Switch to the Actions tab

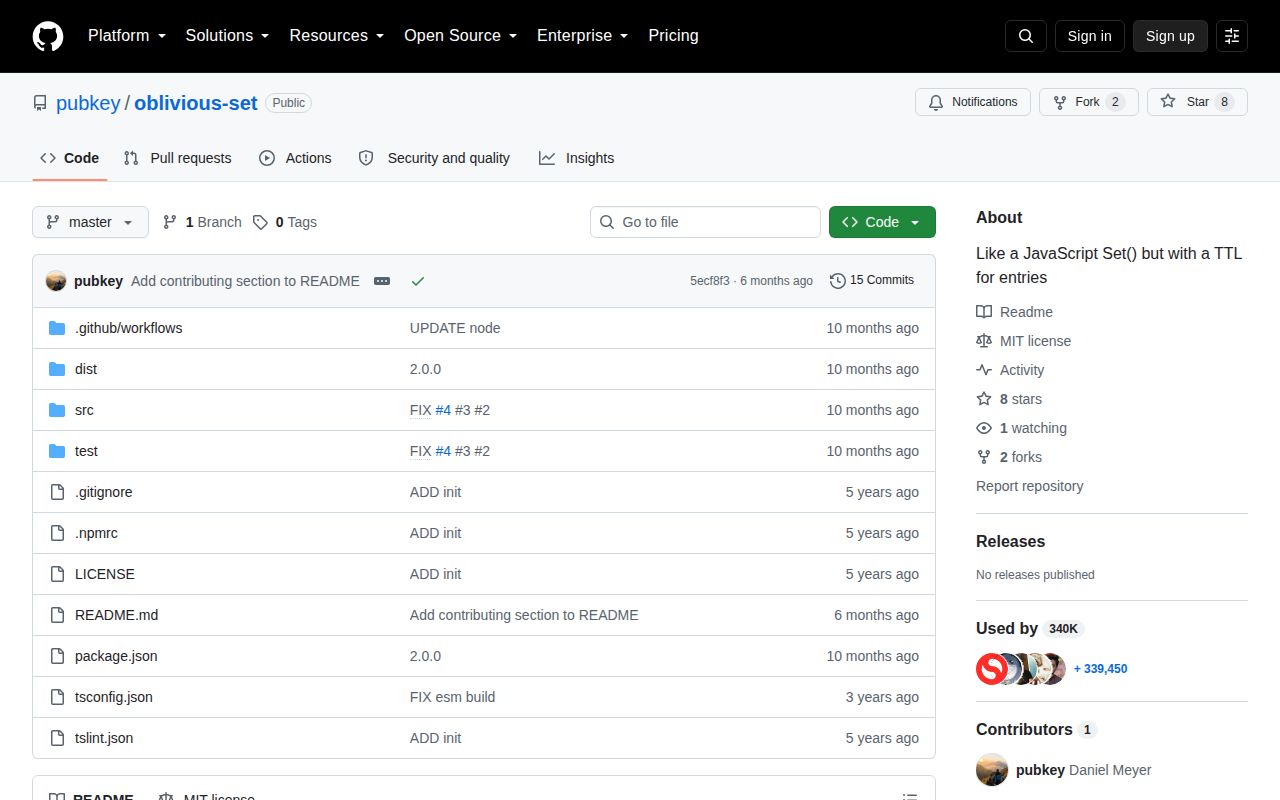point(295,158)
